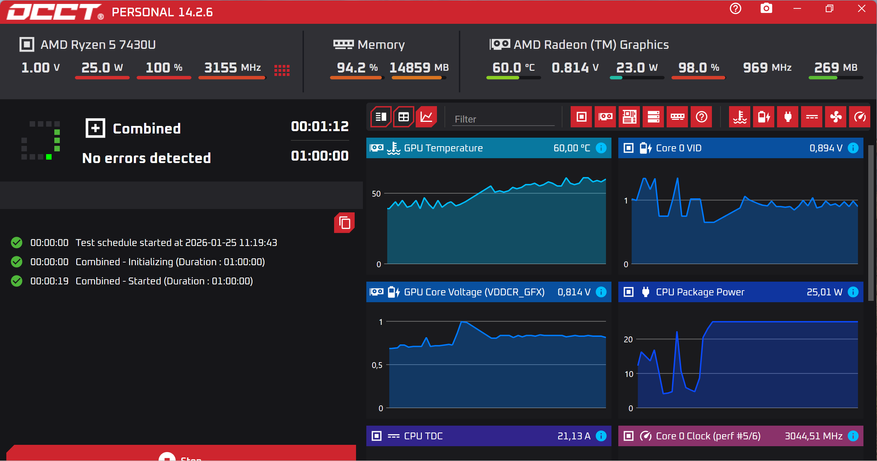877x461 pixels.
Task: Toggle the memory sensor filter
Action: click(x=677, y=117)
